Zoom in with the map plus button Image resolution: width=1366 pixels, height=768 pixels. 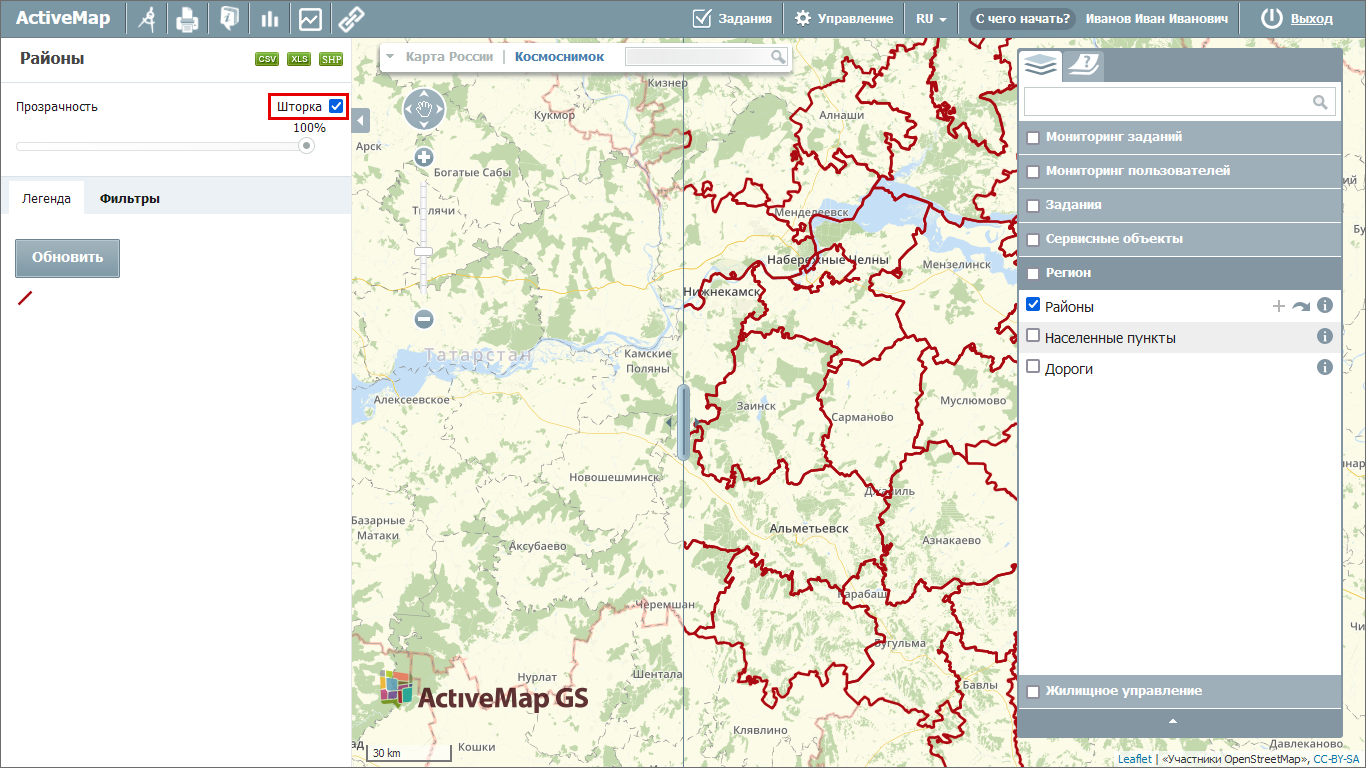[424, 157]
